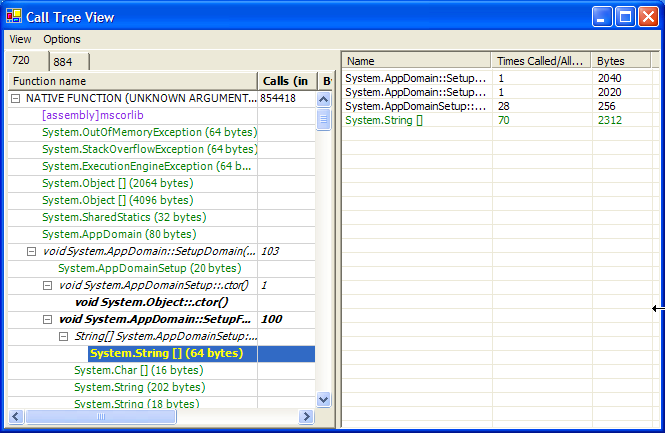Click the 854418 calls value
This screenshot has height=433, width=665.
pos(278,98)
